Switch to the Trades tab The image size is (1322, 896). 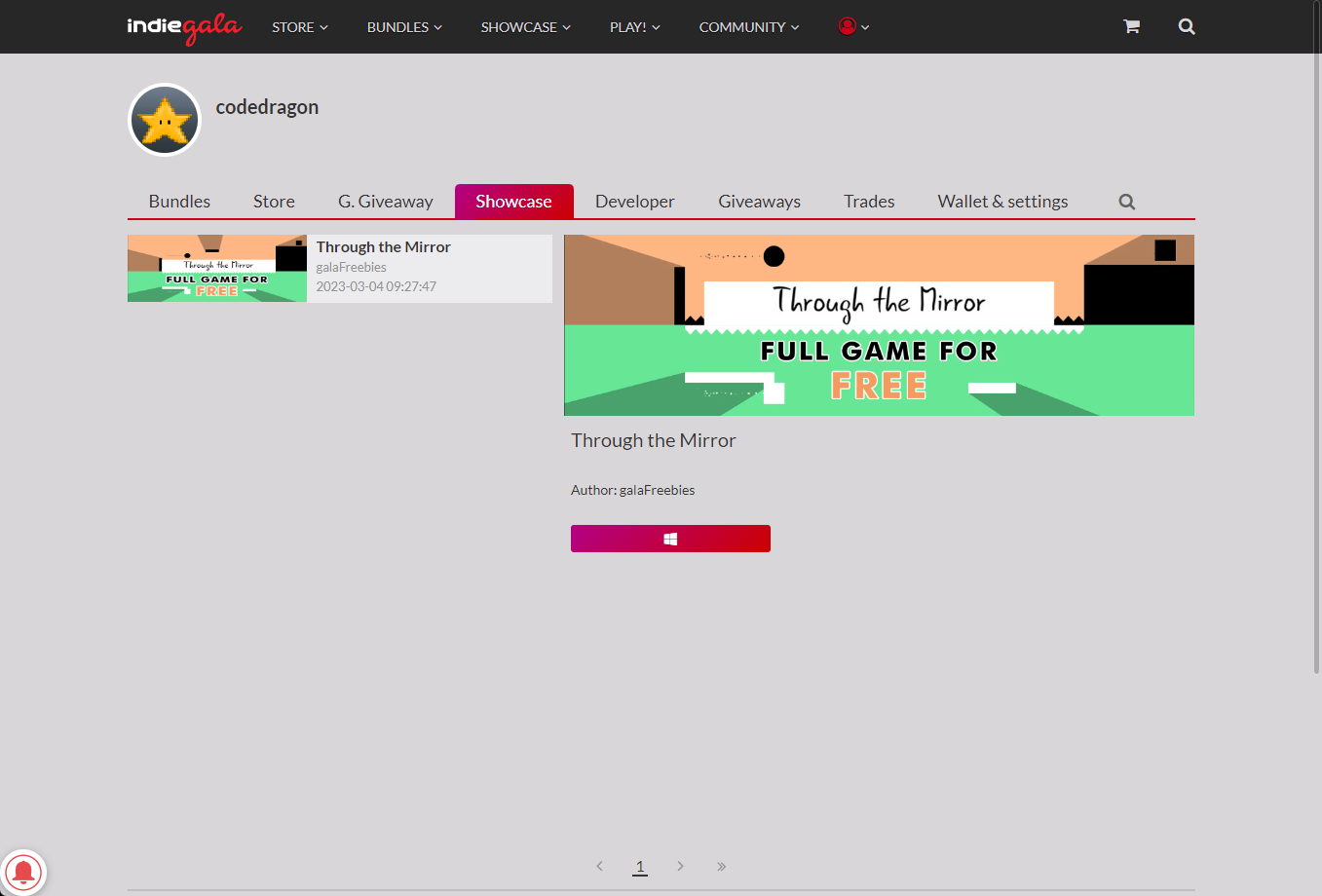tap(869, 202)
